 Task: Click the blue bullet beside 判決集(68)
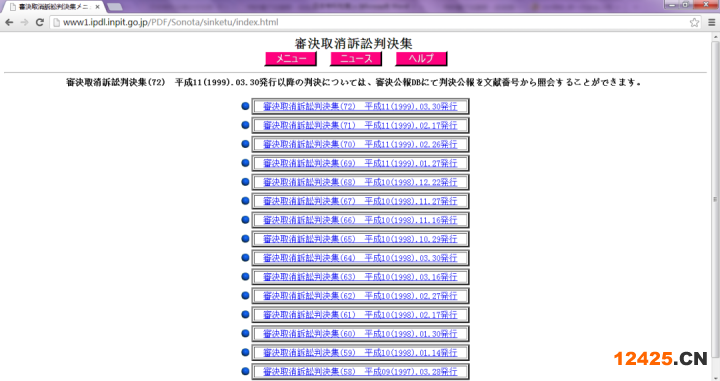pyautogui.click(x=245, y=182)
